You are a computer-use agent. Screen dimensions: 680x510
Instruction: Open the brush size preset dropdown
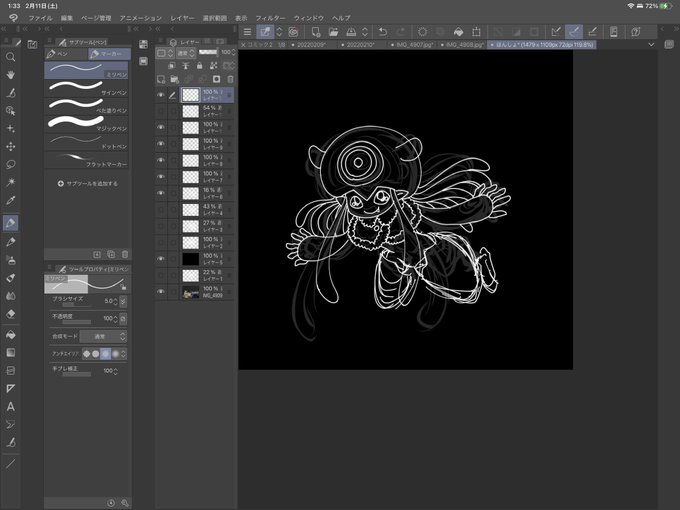click(x=123, y=301)
